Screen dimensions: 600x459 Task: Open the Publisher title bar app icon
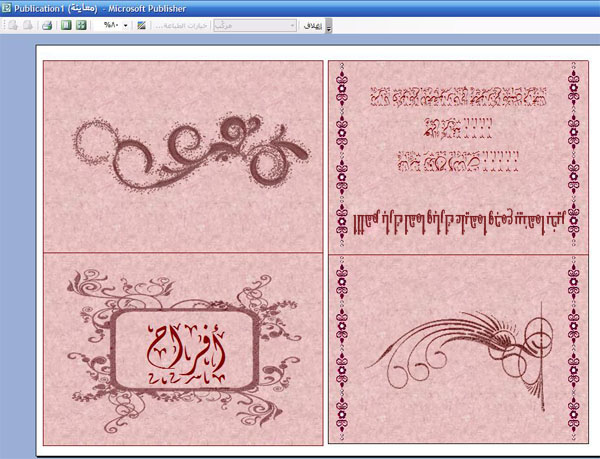tap(7, 7)
